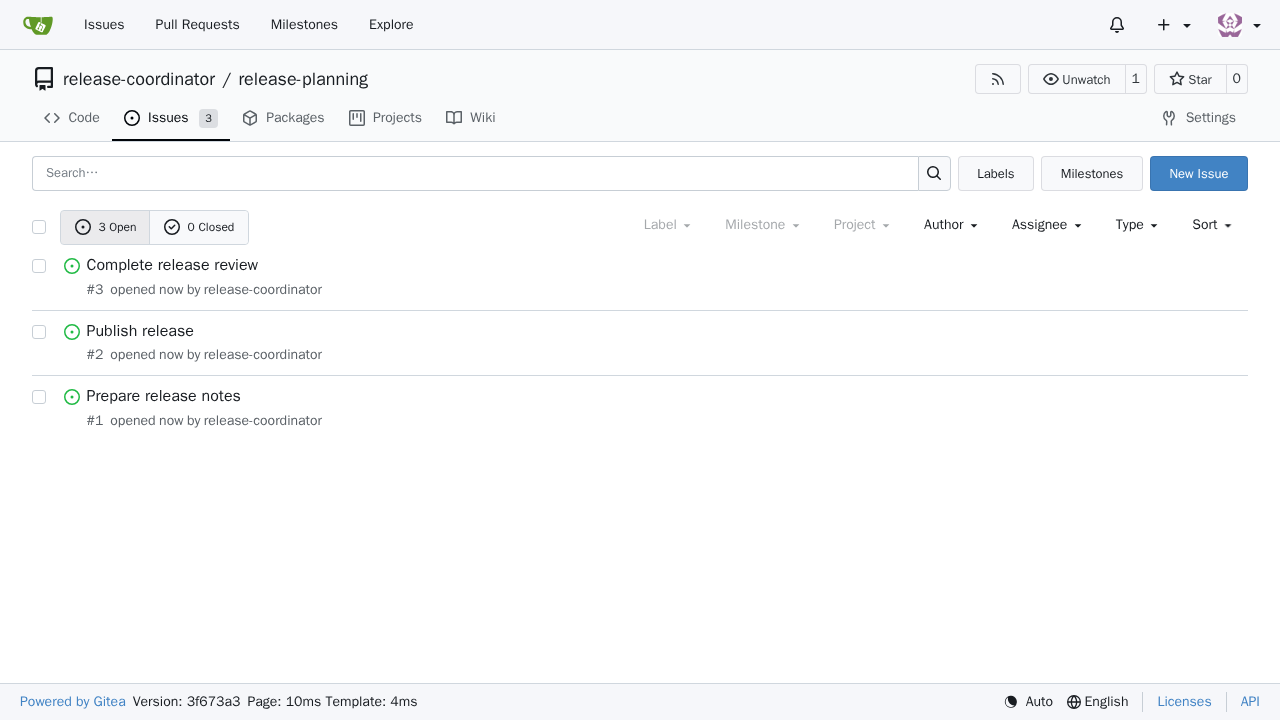Open the user avatar menu

[1239, 25]
